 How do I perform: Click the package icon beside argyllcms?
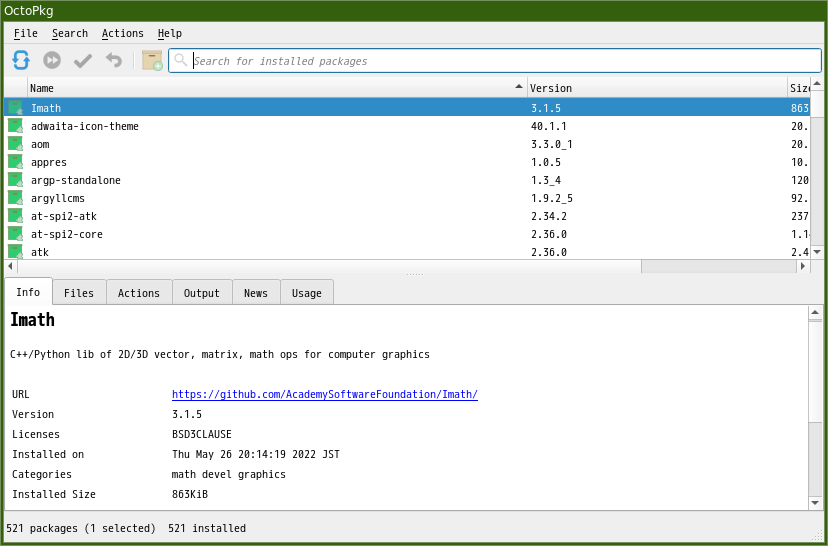point(16,197)
